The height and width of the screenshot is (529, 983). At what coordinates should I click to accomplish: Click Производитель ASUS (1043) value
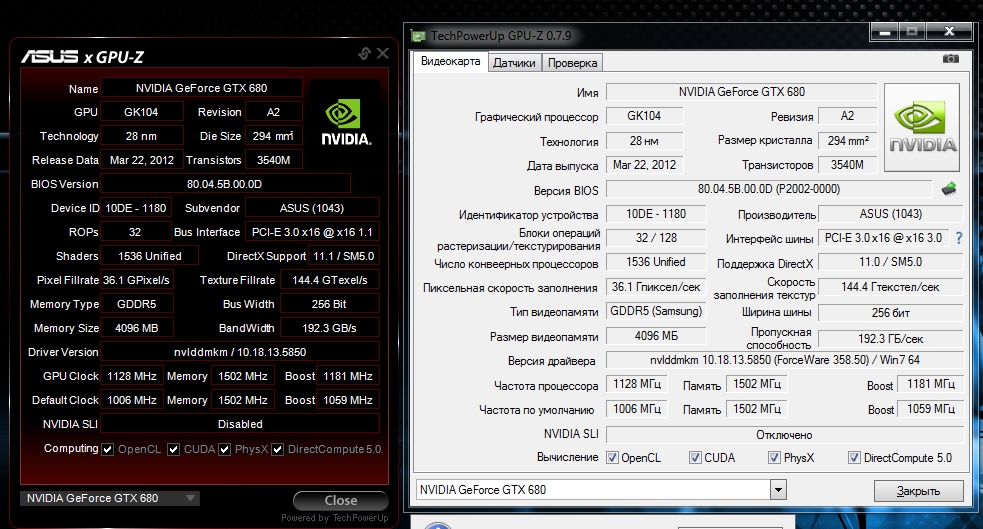click(891, 214)
